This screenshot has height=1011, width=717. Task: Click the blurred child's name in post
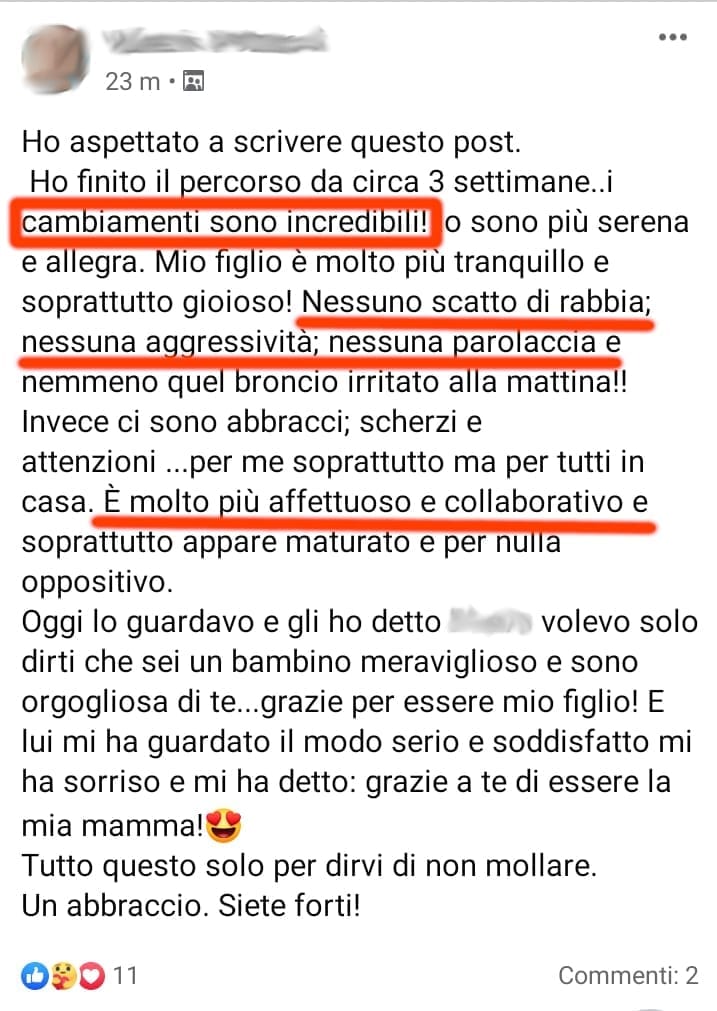click(x=490, y=622)
